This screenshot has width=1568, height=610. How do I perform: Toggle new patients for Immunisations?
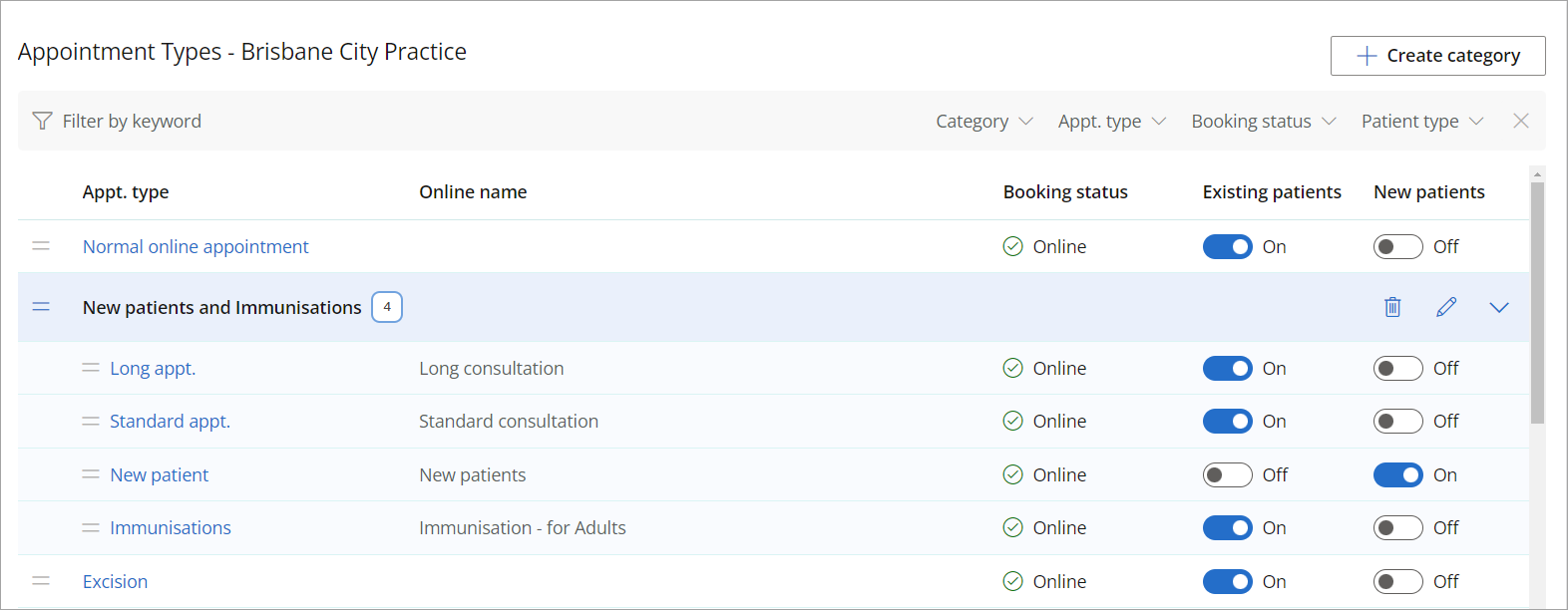1397,527
